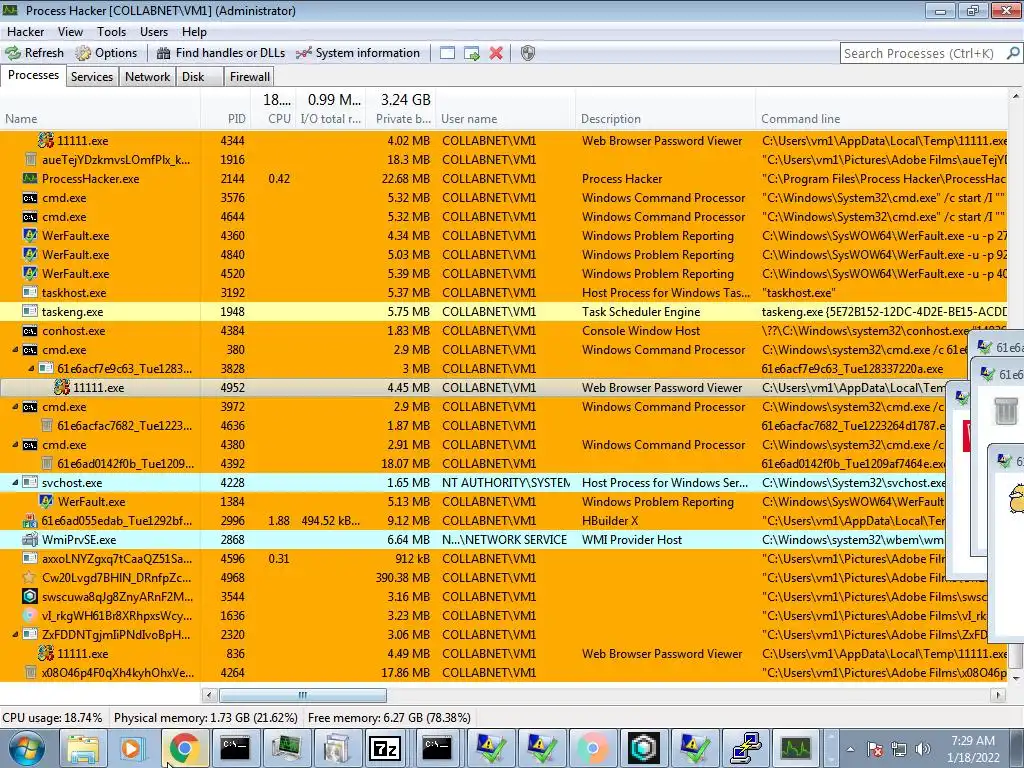
Task: Open the Options toolbar item
Action: 106,53
